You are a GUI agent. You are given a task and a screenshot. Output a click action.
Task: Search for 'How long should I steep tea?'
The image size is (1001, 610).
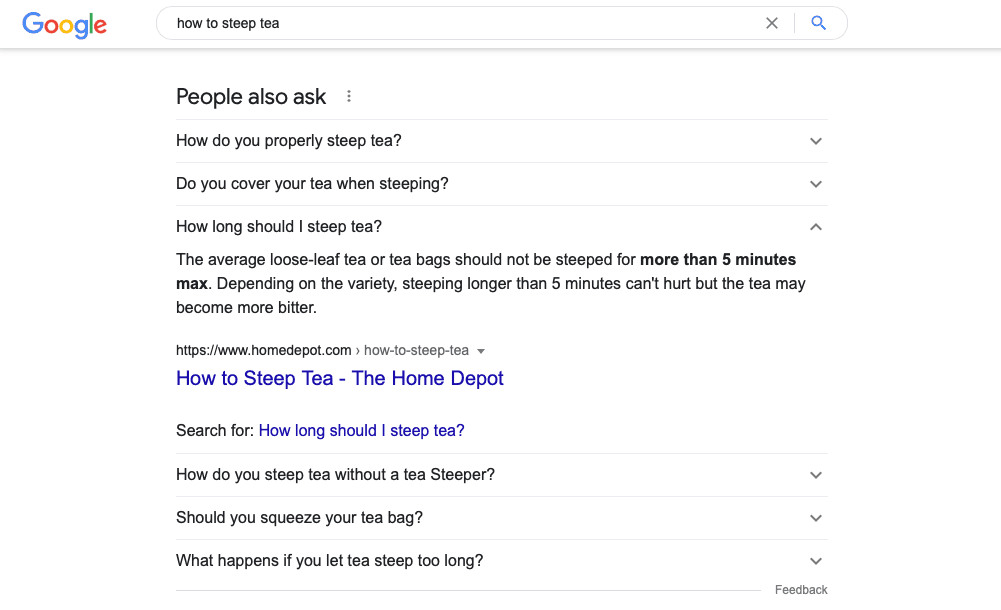(361, 430)
